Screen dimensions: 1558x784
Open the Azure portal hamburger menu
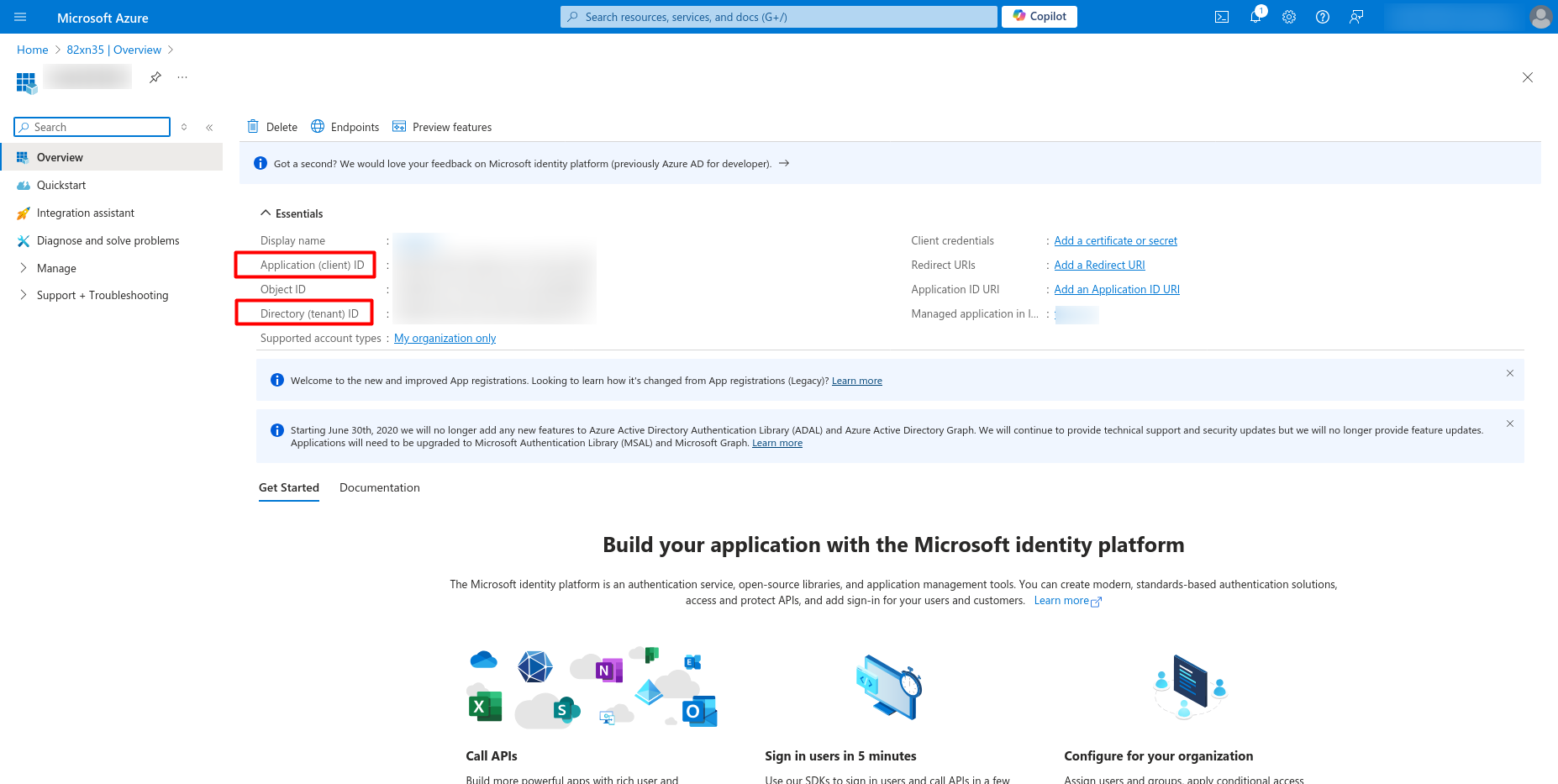pos(20,17)
